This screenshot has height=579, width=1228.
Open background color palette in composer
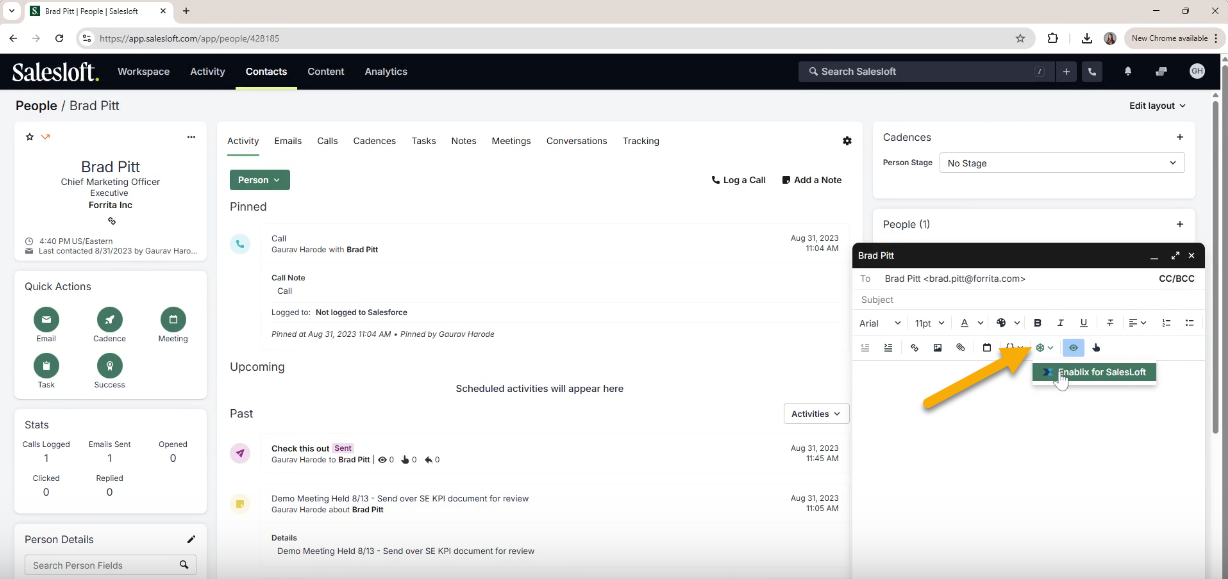pyautogui.click(x=1008, y=323)
